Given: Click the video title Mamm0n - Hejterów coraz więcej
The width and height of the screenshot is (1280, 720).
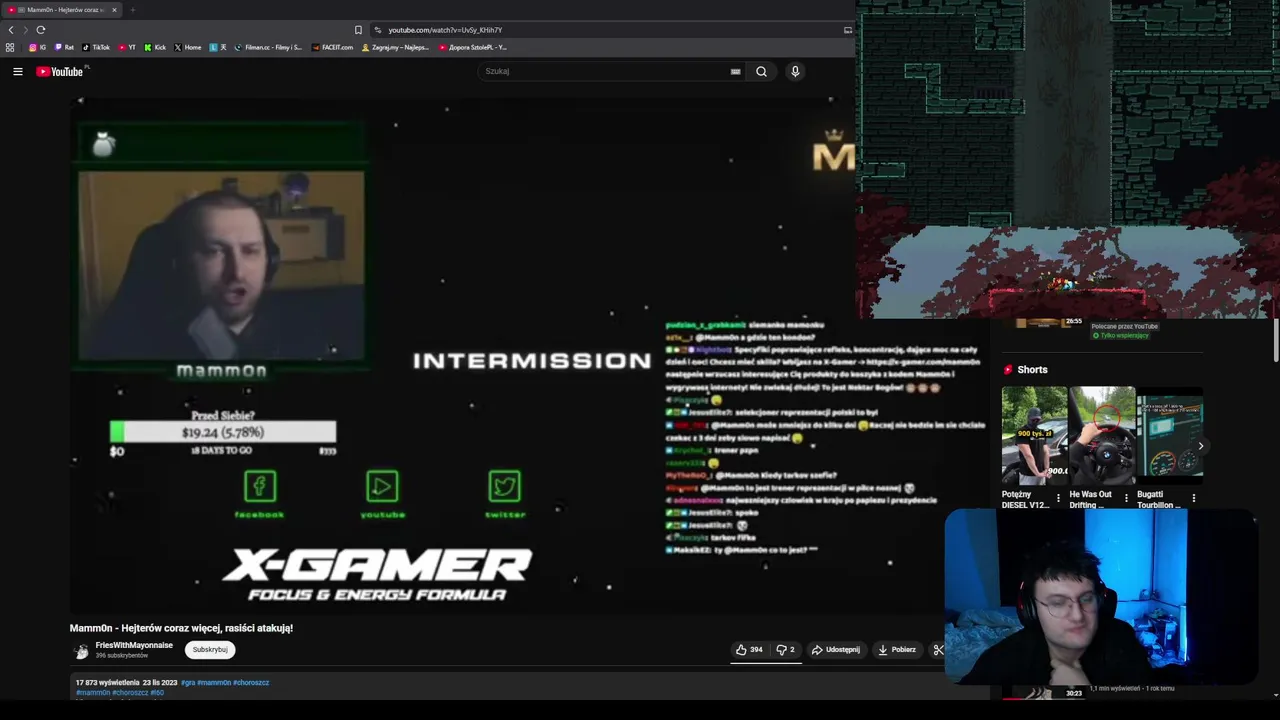Looking at the screenshot, I should 181,628.
